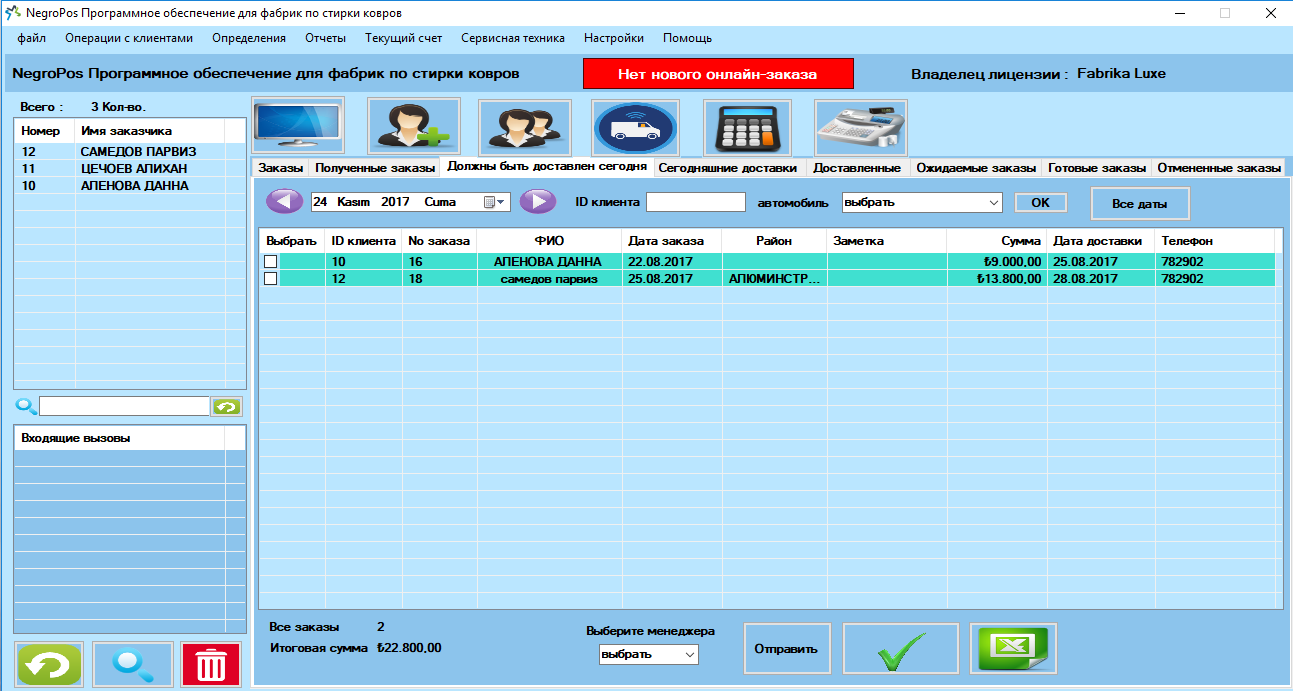Tick the checkbox for самедов парвиз order
The height and width of the screenshot is (691, 1293).
click(x=270, y=279)
